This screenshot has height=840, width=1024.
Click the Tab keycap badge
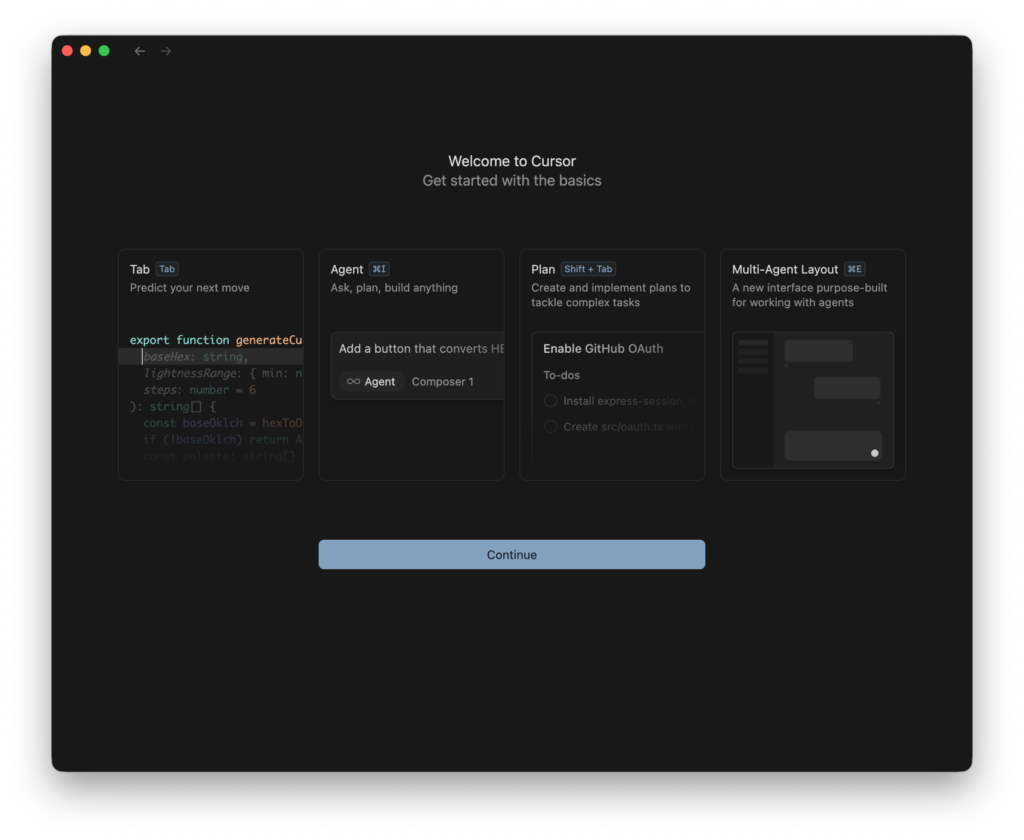(167, 269)
